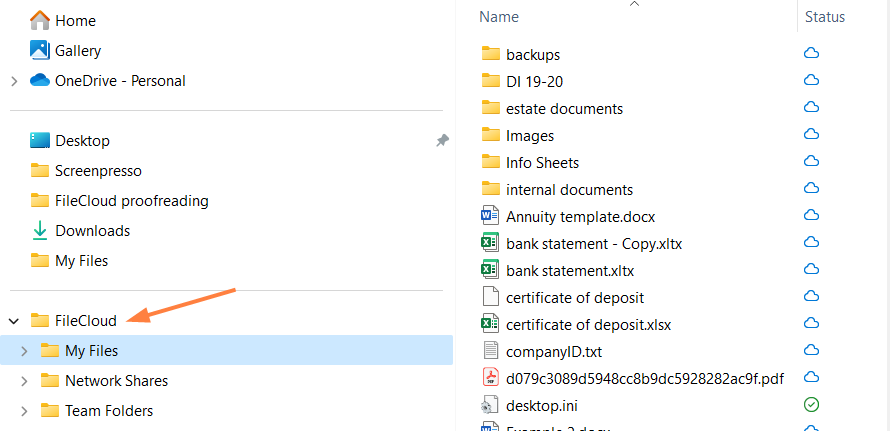Expand the Team Folders node
Screen dimensions: 890x431
pyautogui.click(x=24, y=411)
